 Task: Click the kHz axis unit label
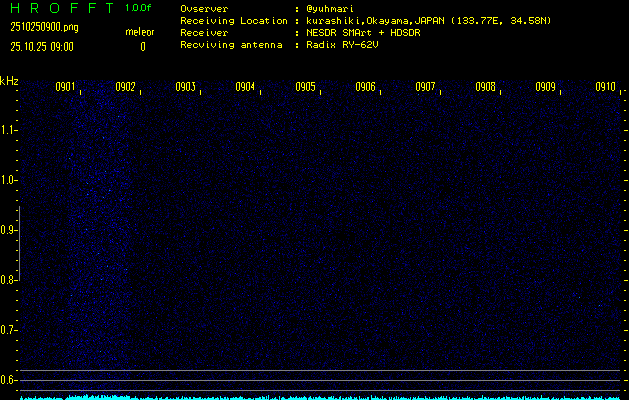pos(9,81)
